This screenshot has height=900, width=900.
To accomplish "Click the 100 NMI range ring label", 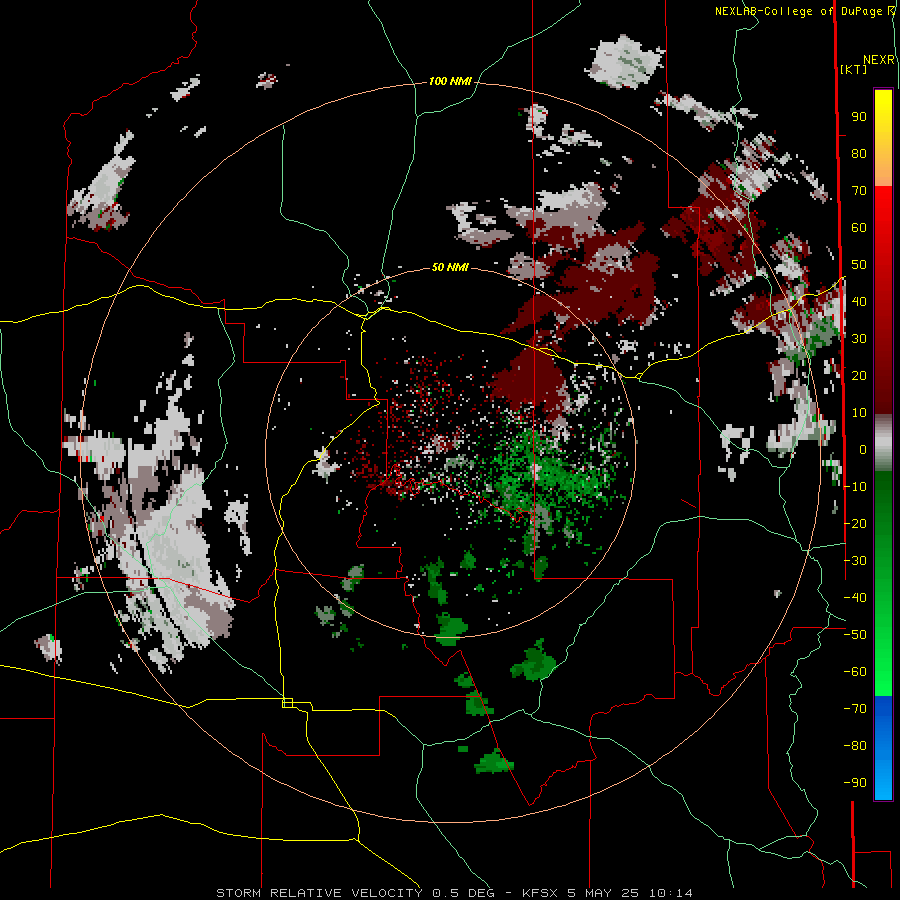I will coord(450,82).
